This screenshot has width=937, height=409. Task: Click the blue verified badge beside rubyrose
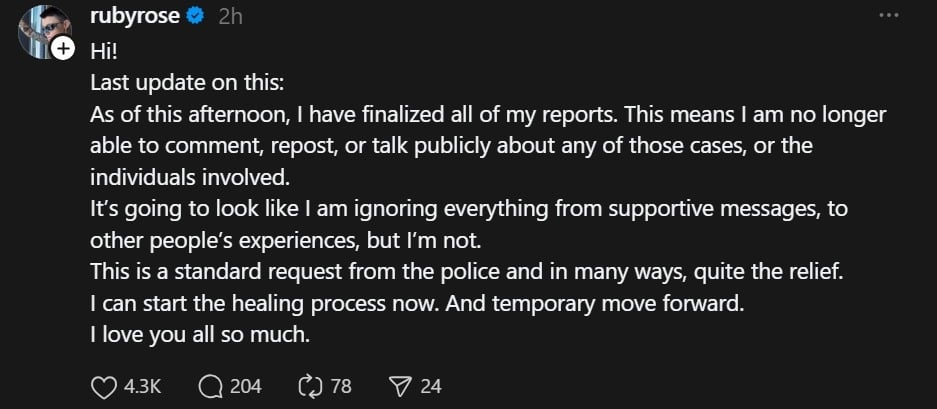[197, 17]
